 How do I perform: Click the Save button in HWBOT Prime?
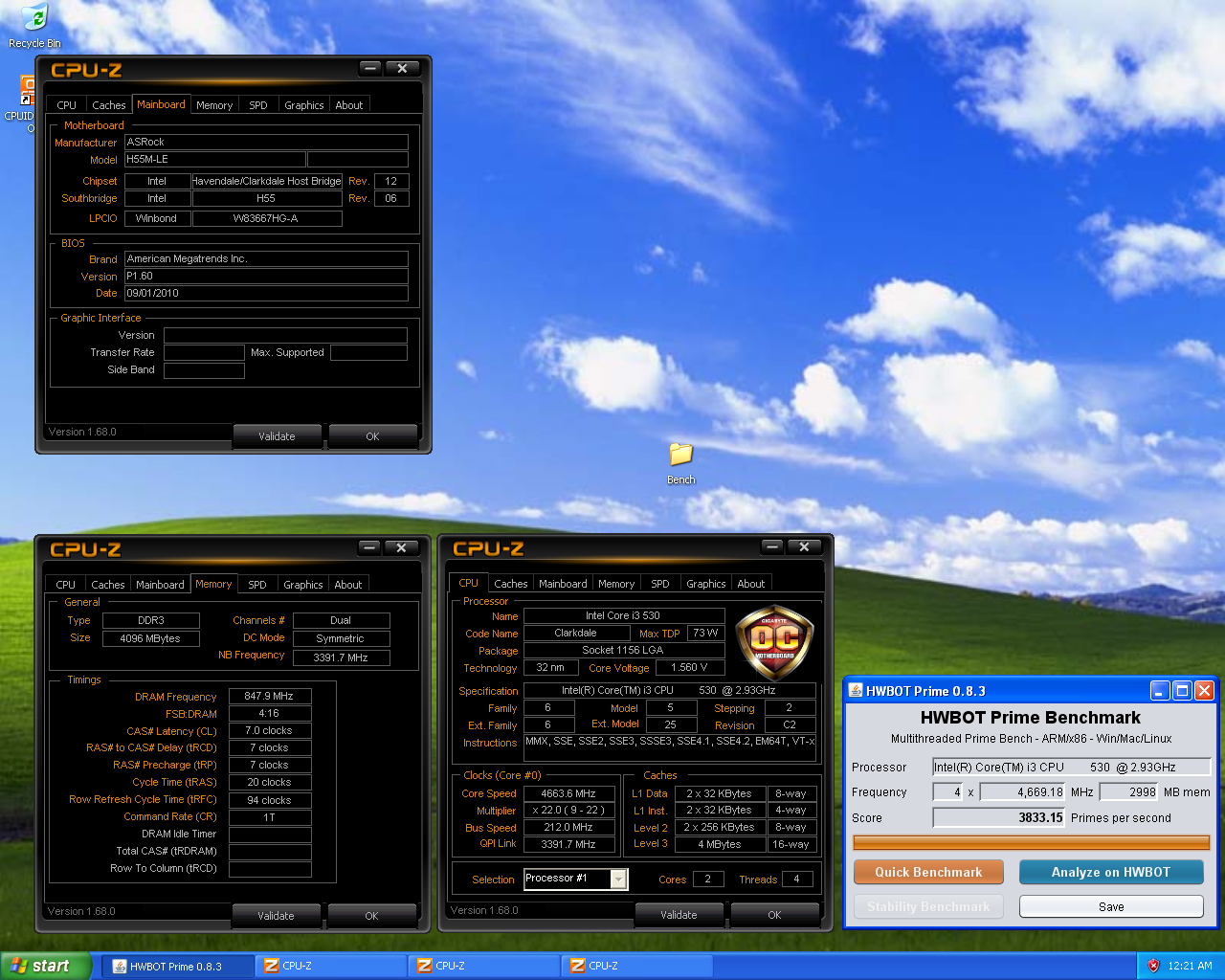coord(1111,906)
